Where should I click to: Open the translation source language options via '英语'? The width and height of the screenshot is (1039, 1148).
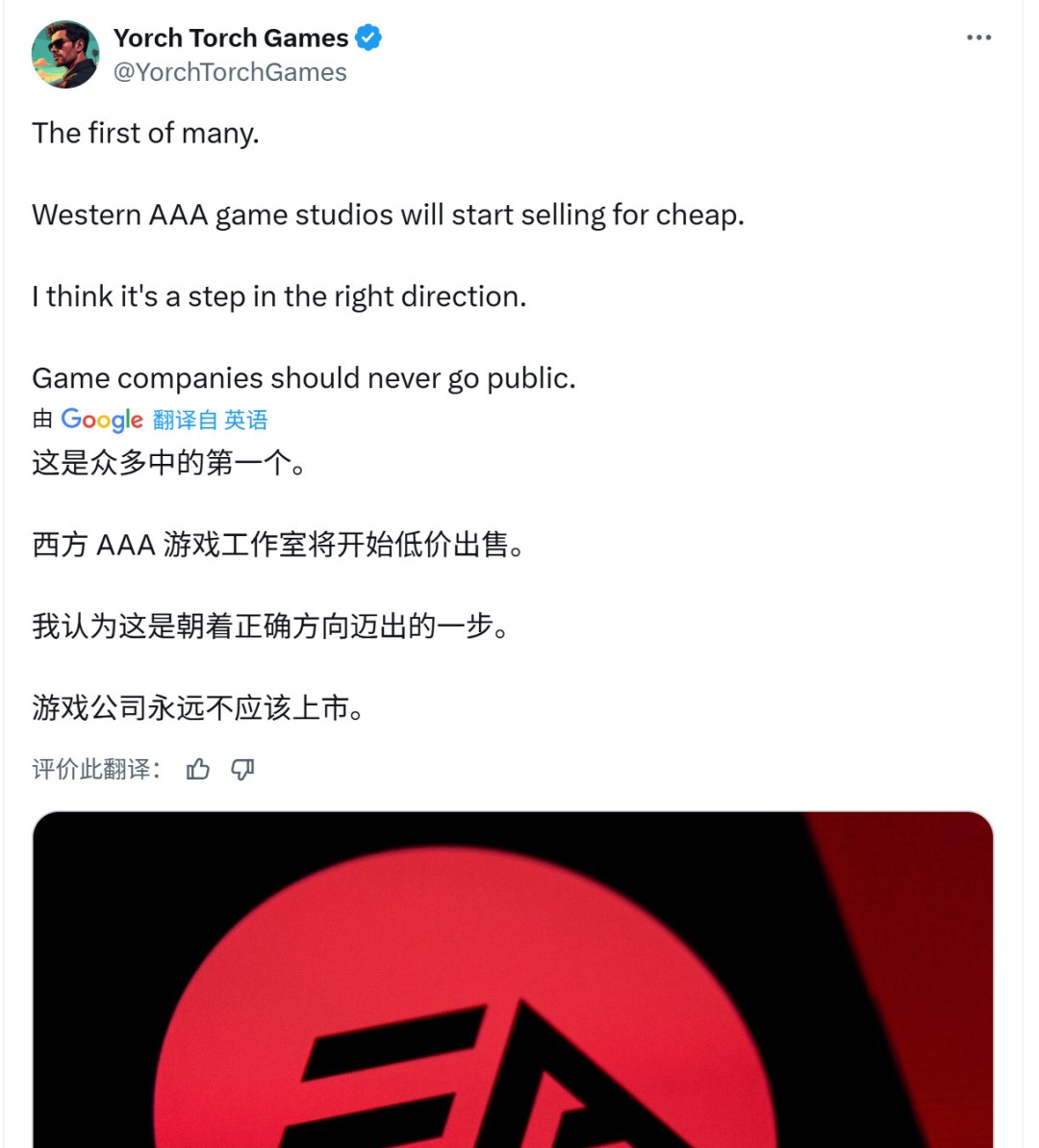click(x=246, y=420)
